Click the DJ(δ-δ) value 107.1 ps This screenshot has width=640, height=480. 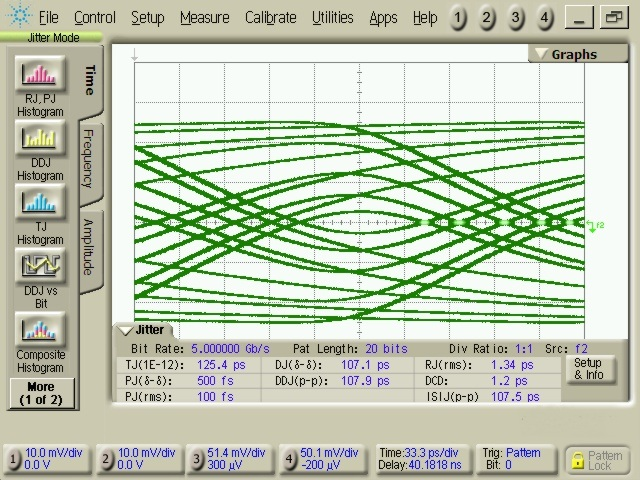click(x=365, y=365)
